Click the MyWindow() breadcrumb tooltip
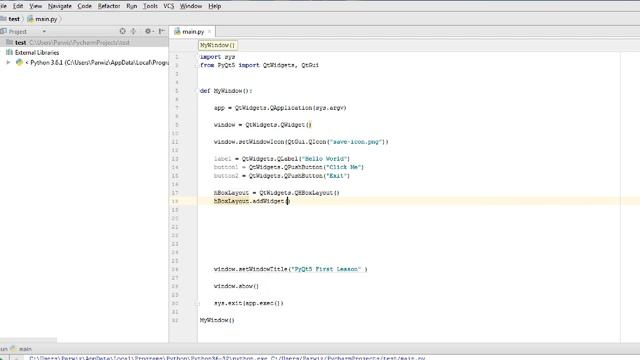The width and height of the screenshot is (640, 360). tap(218, 45)
